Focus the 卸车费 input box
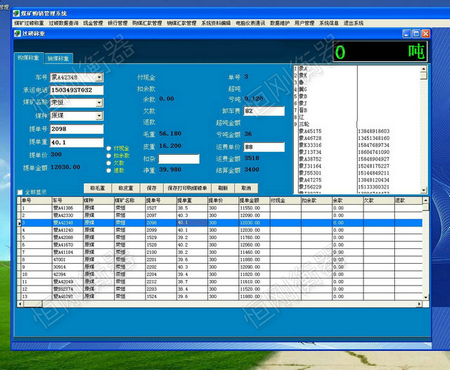The image size is (450, 370). point(264,111)
